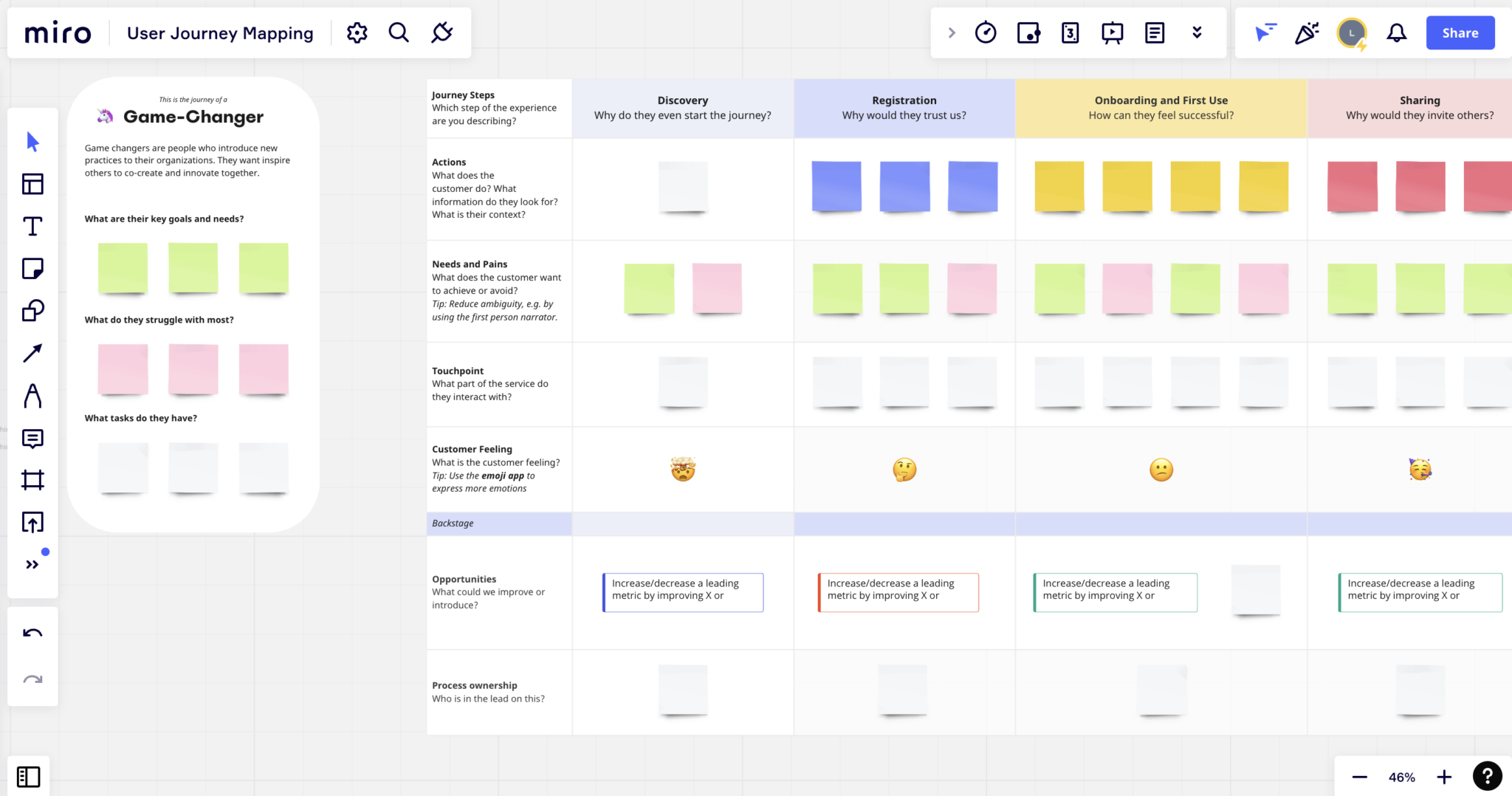Open board settings gear
The width and height of the screenshot is (1512, 796).
point(357,32)
